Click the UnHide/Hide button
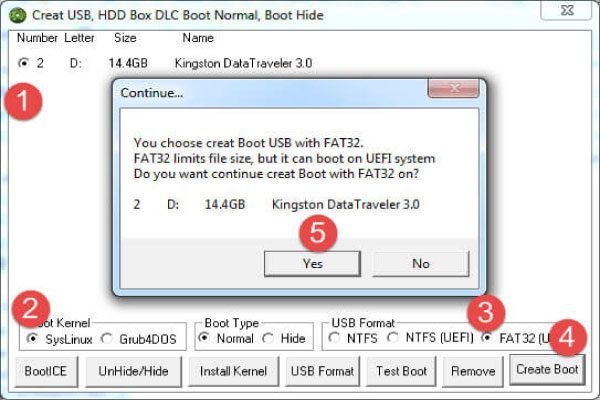 coord(133,371)
